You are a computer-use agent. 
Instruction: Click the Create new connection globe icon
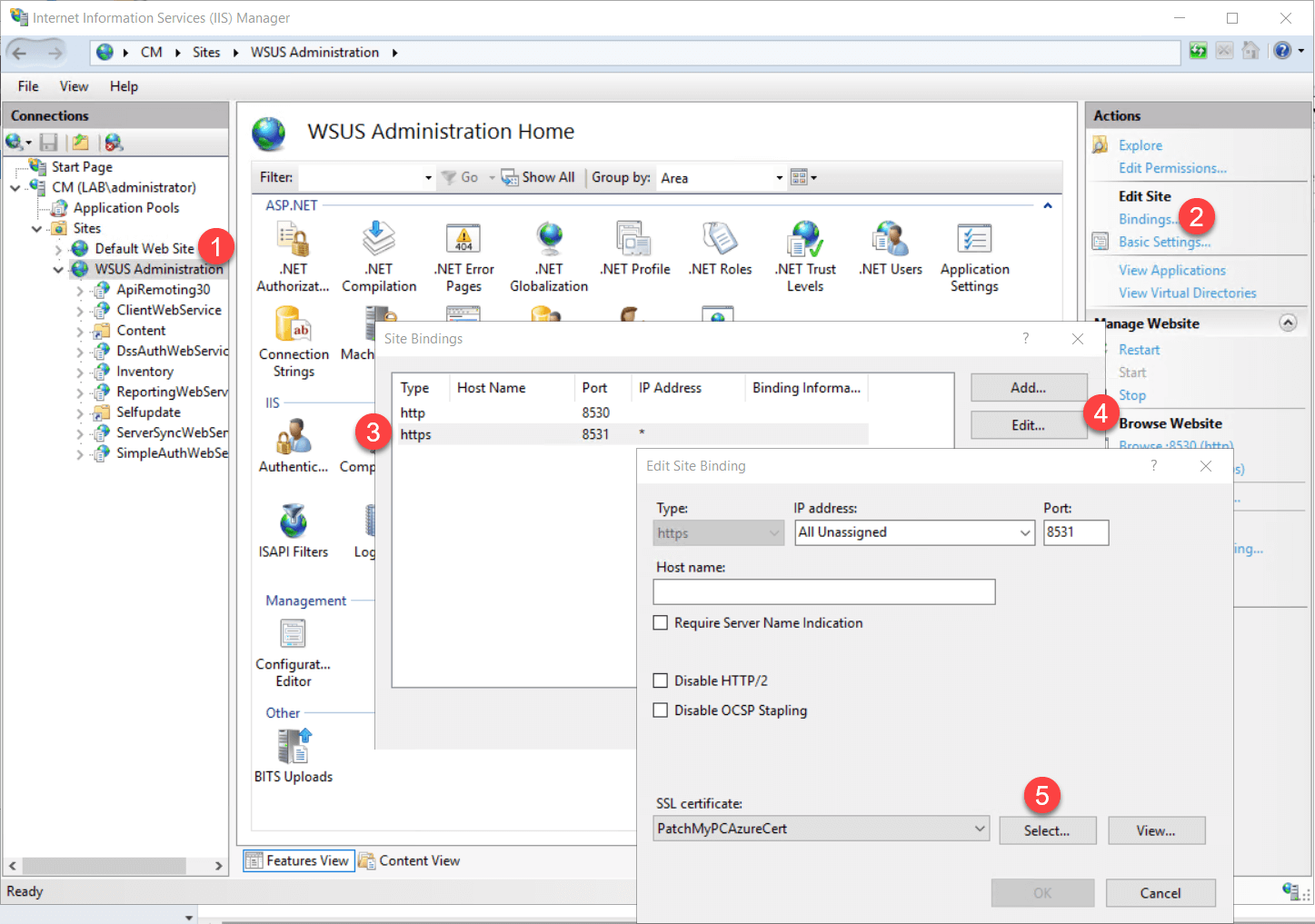pos(15,143)
